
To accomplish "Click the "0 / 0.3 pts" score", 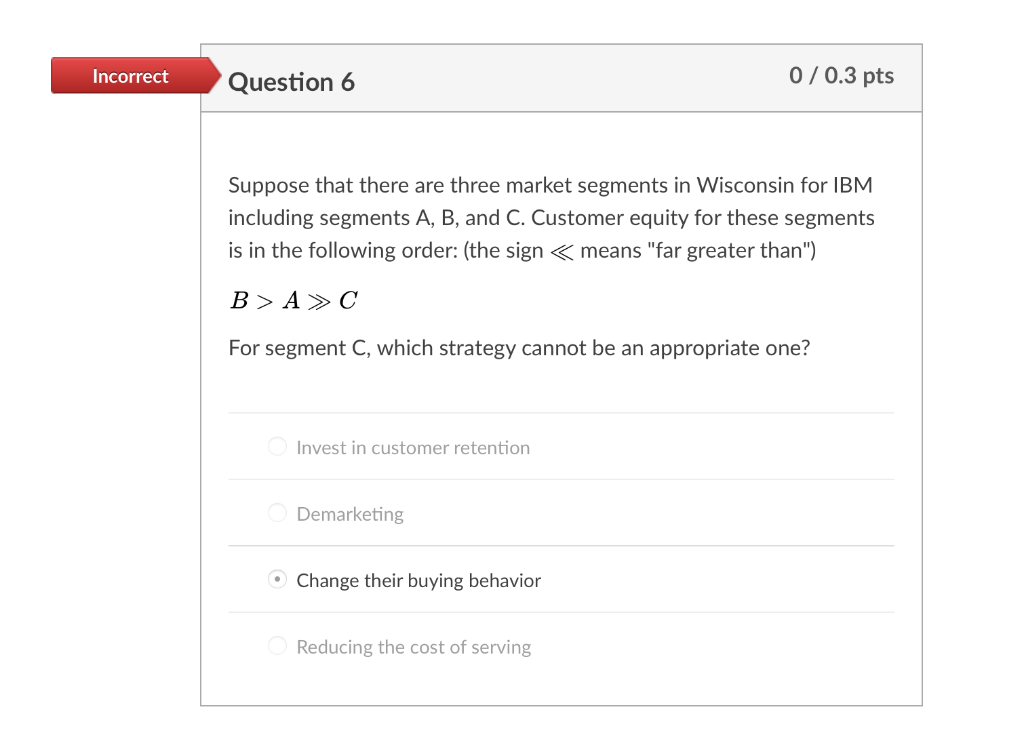I will [x=841, y=76].
